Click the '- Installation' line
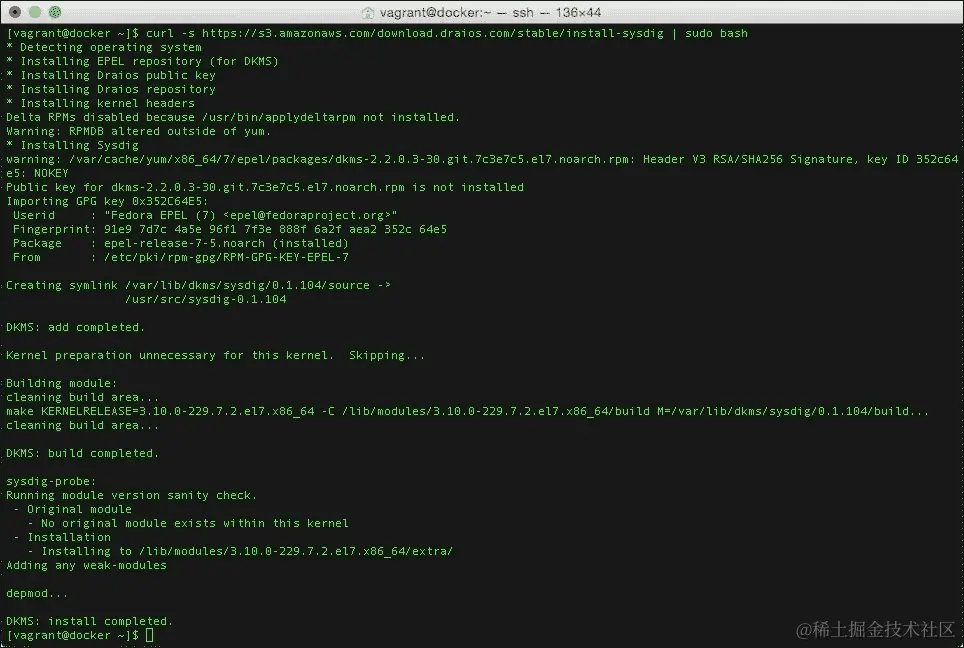The width and height of the screenshot is (964, 648). pyautogui.click(x=62, y=537)
